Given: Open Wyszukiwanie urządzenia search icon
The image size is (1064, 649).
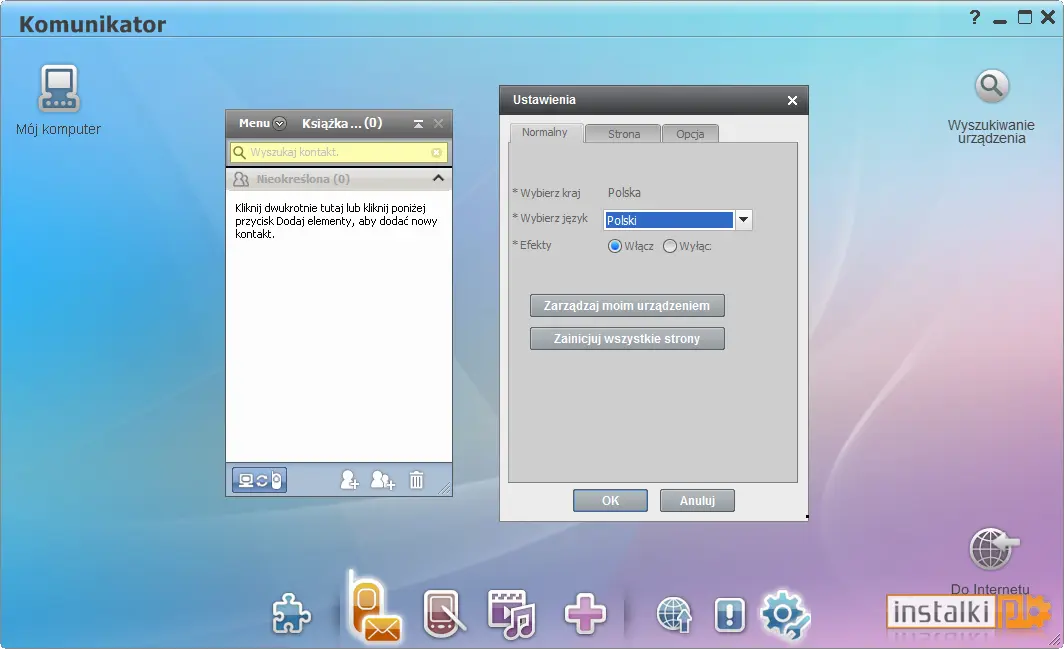Looking at the screenshot, I should tap(991, 86).
